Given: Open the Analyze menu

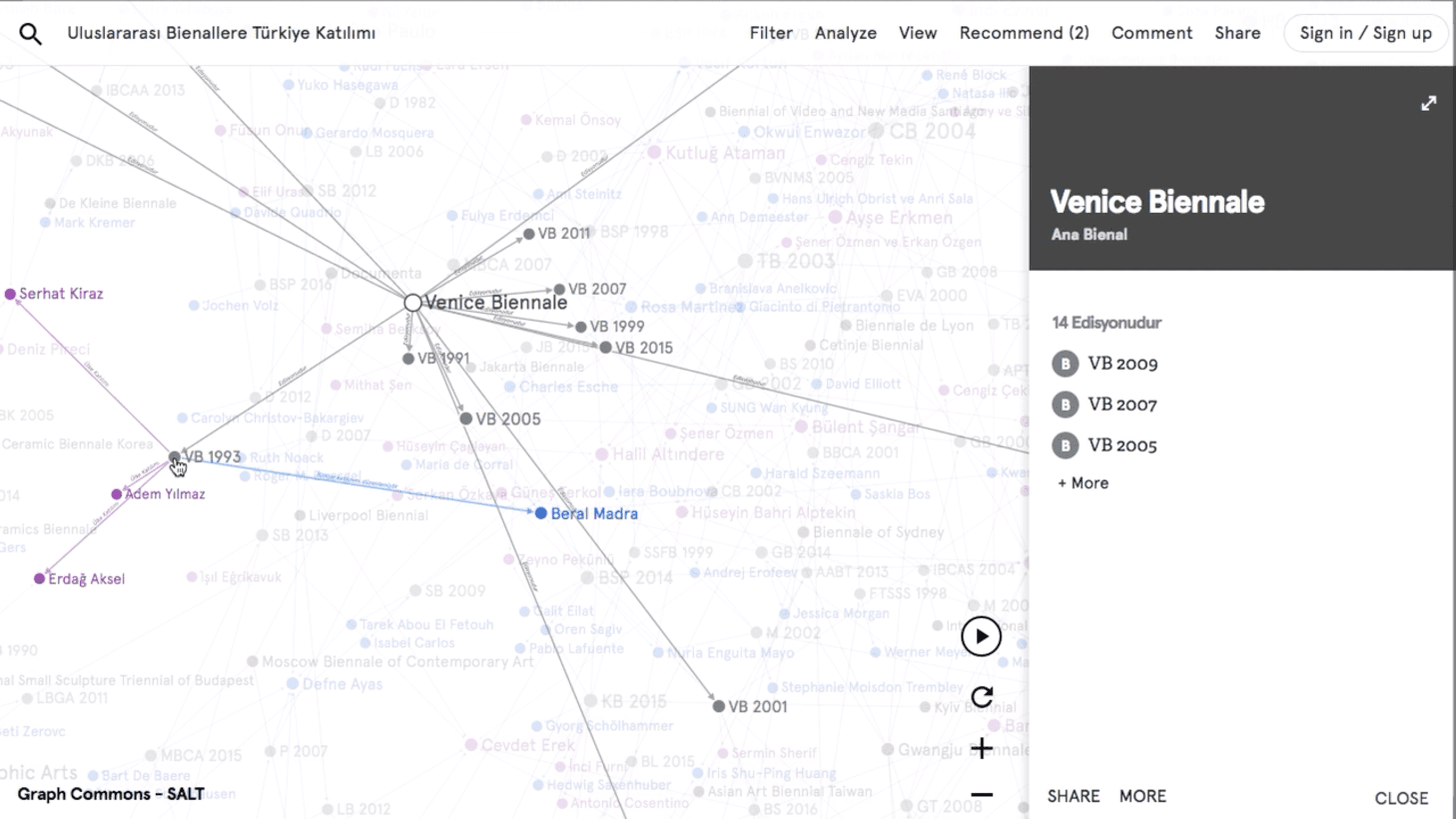Looking at the screenshot, I should click(x=846, y=33).
